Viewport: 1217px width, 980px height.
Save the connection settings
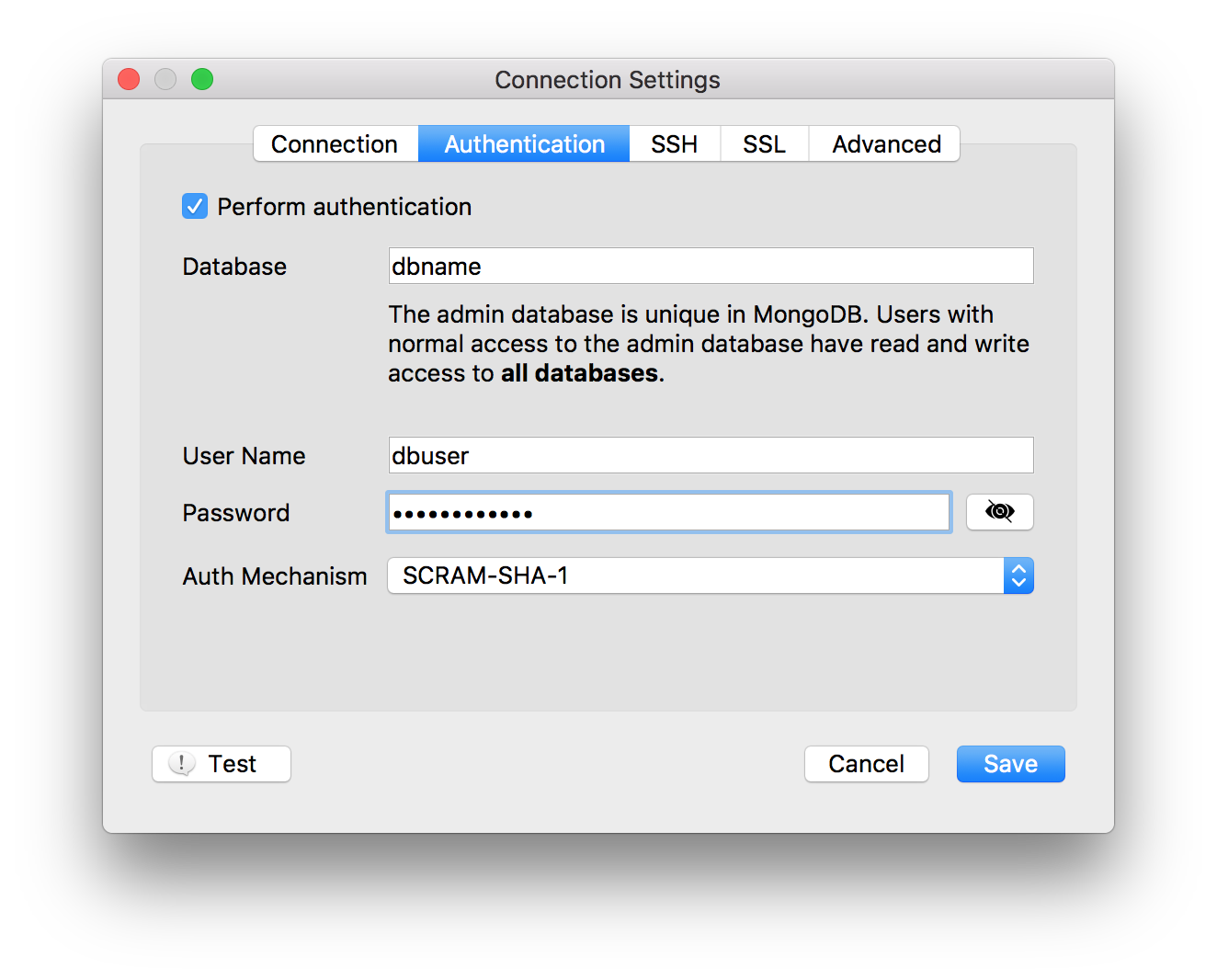pos(1010,764)
